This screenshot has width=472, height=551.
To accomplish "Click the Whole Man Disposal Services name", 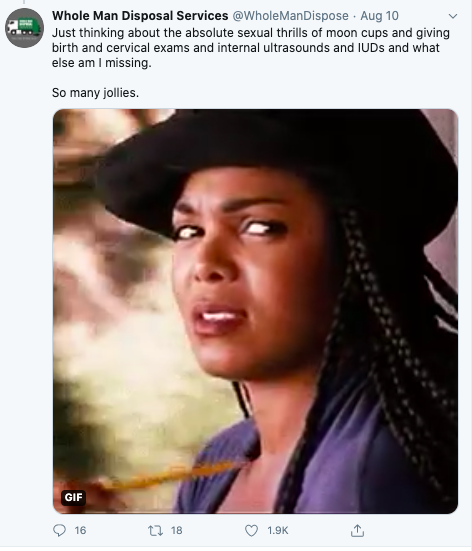I will (x=140, y=16).
